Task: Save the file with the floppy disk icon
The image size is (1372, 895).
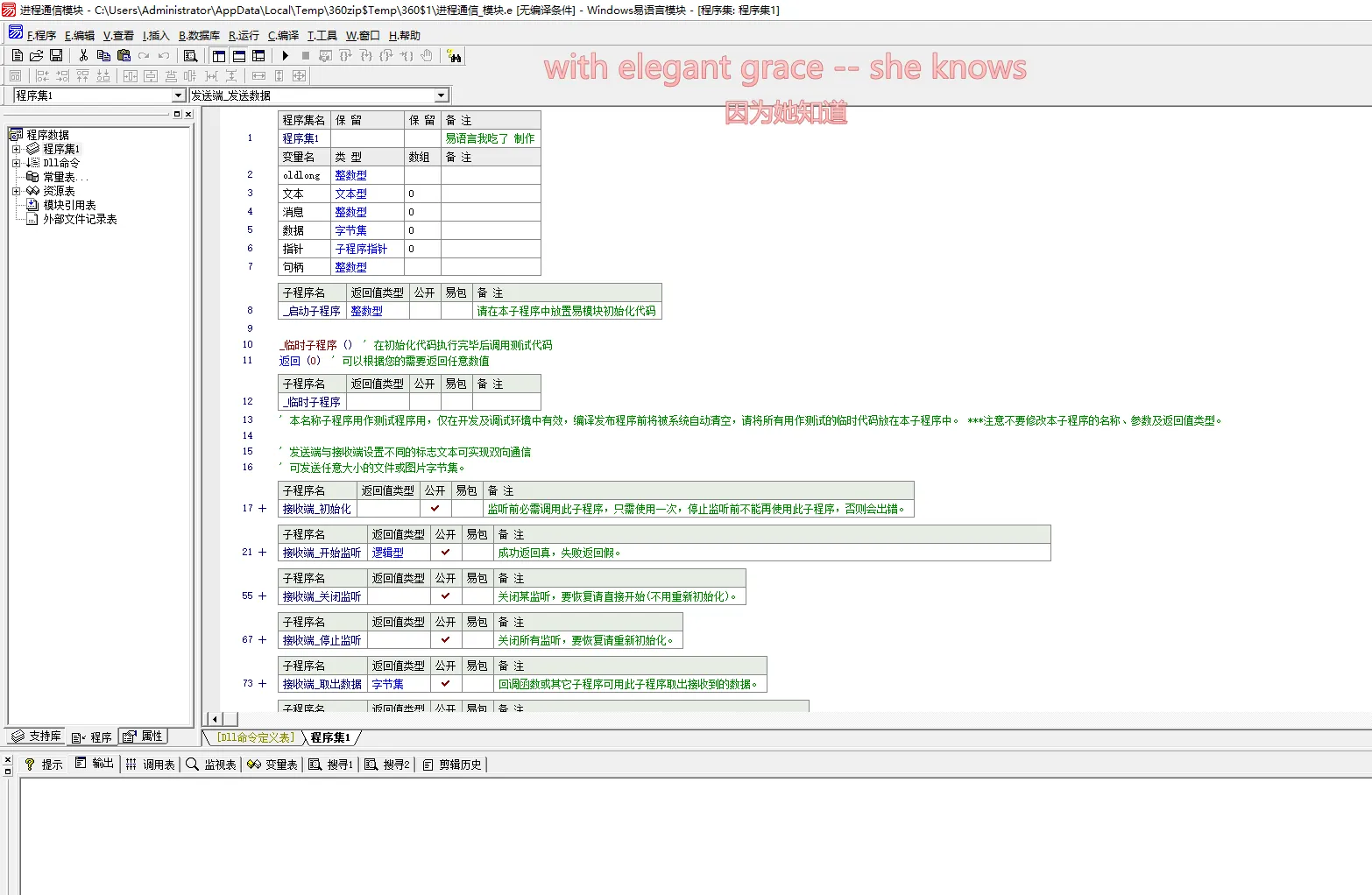Action: tap(56, 55)
